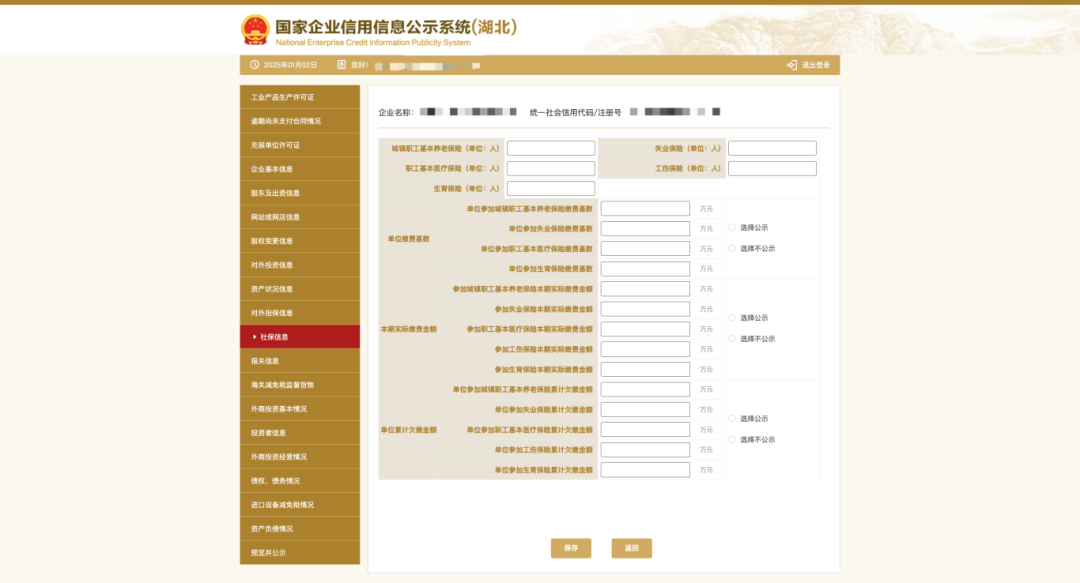Click the 保存 save button
Viewport: 1080px width, 583px height.
(x=571, y=548)
